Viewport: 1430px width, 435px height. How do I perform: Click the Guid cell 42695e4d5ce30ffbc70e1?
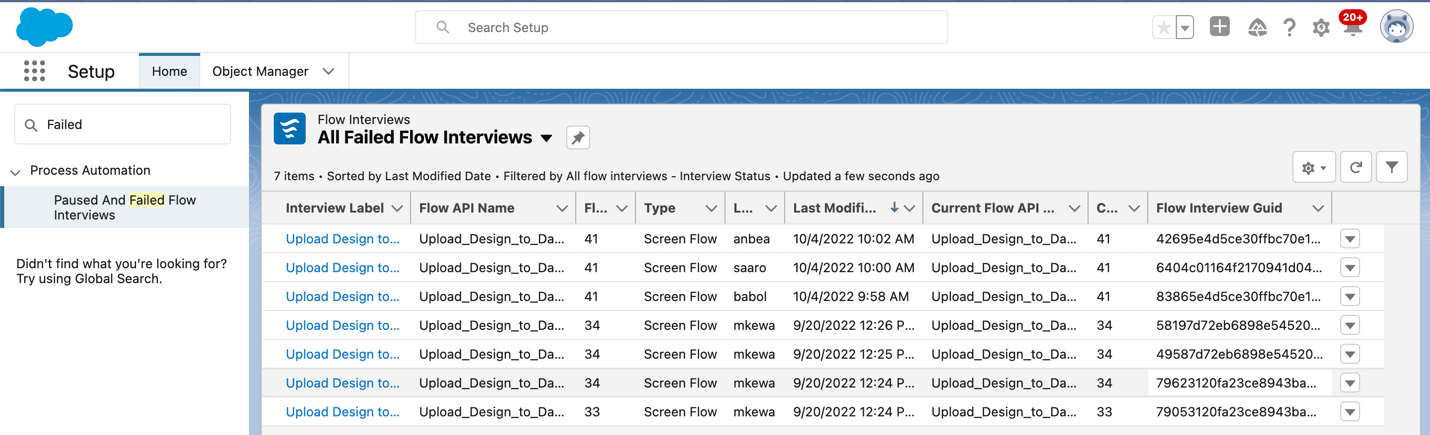[1238, 239]
